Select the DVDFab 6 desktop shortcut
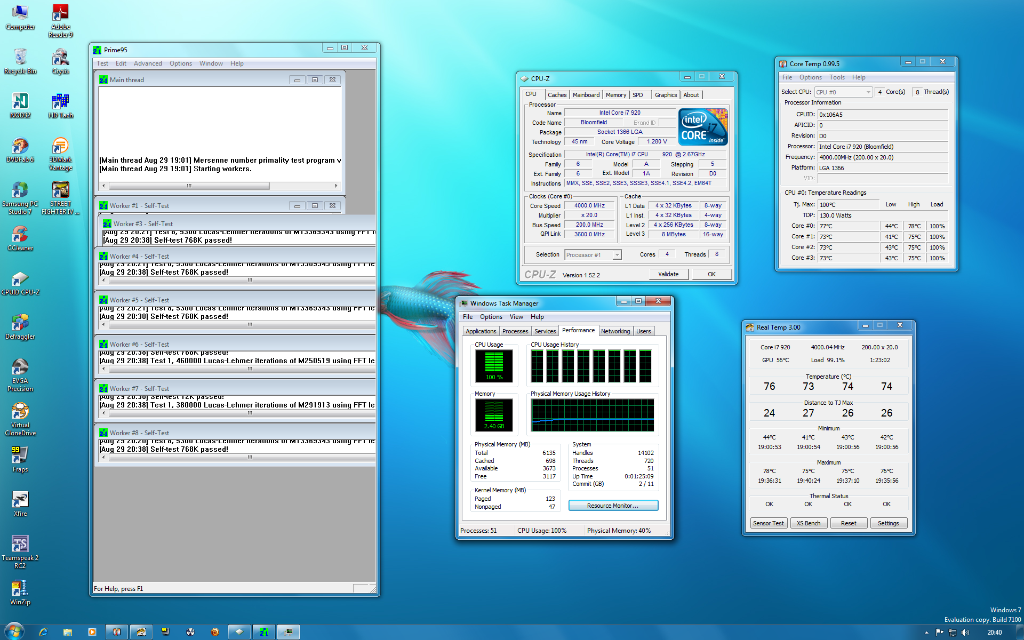1024x640 pixels. (20, 150)
